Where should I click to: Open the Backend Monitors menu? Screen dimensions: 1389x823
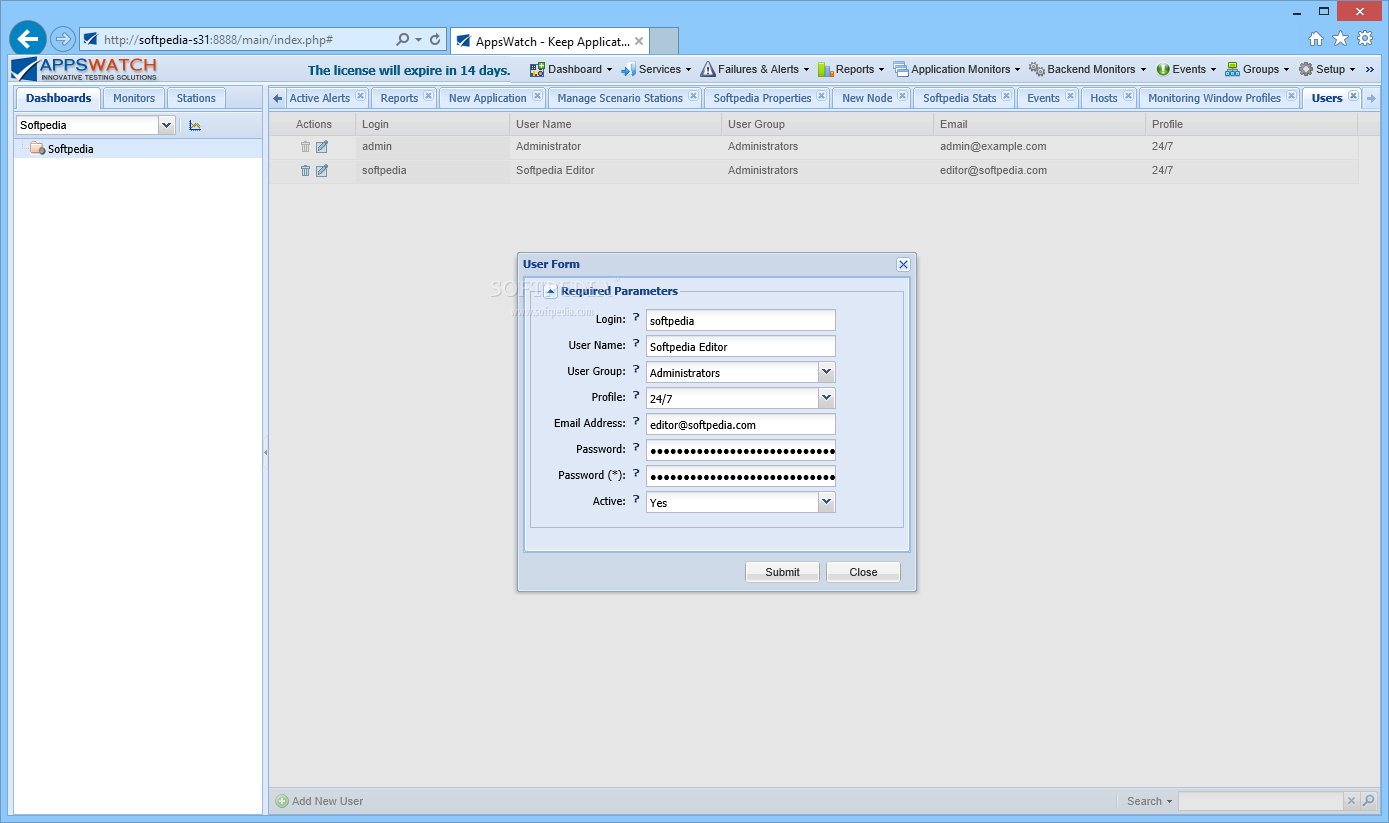1087,69
